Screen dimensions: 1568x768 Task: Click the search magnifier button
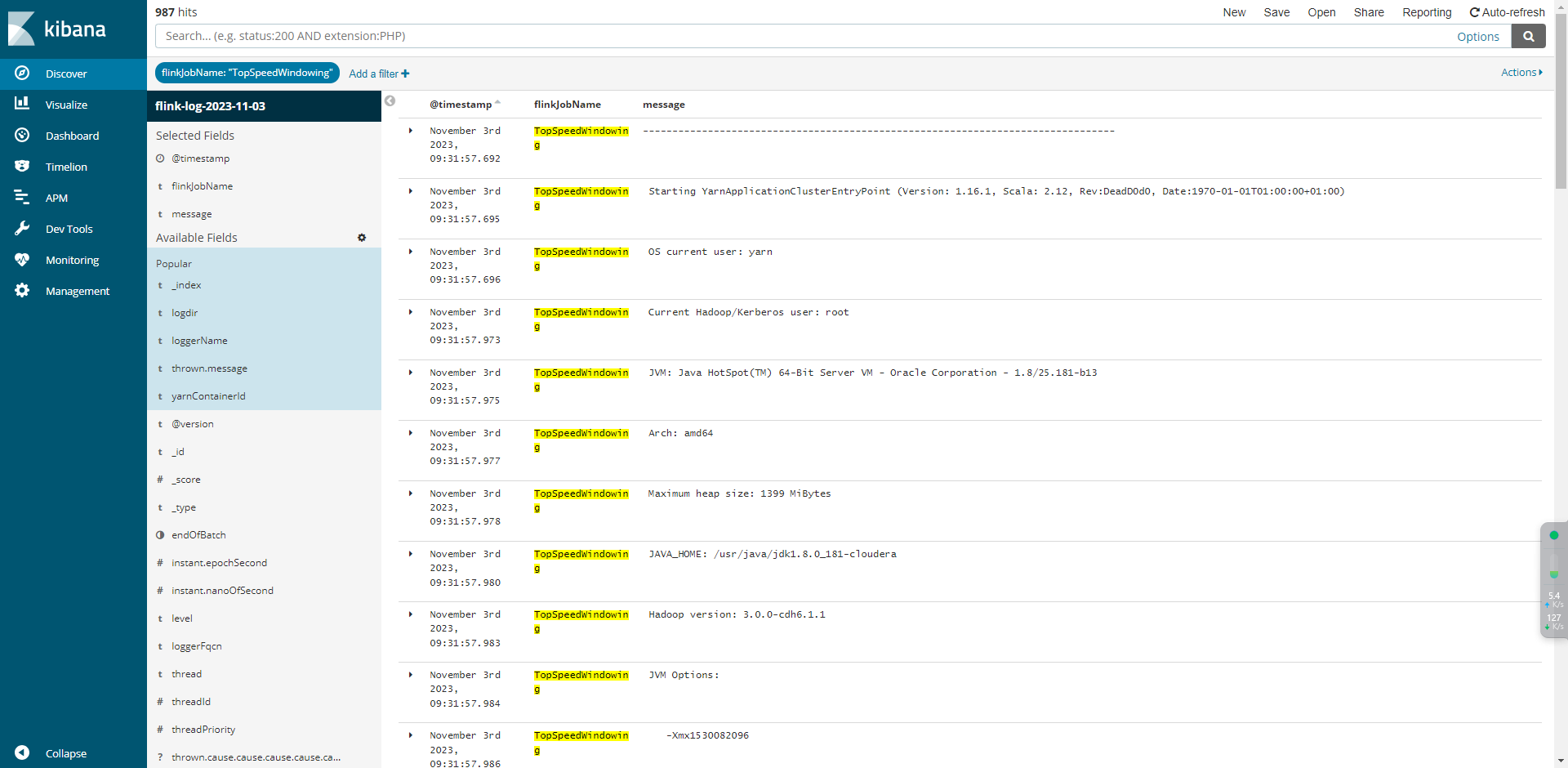[1528, 36]
